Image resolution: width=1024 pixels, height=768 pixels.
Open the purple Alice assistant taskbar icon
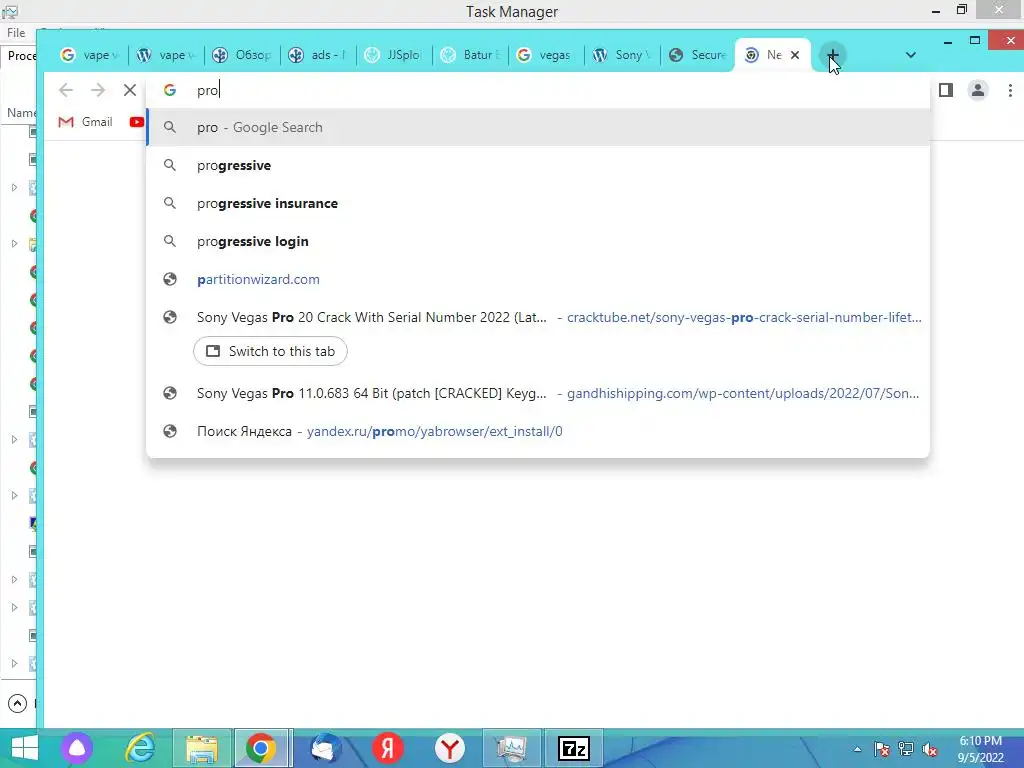click(x=77, y=748)
